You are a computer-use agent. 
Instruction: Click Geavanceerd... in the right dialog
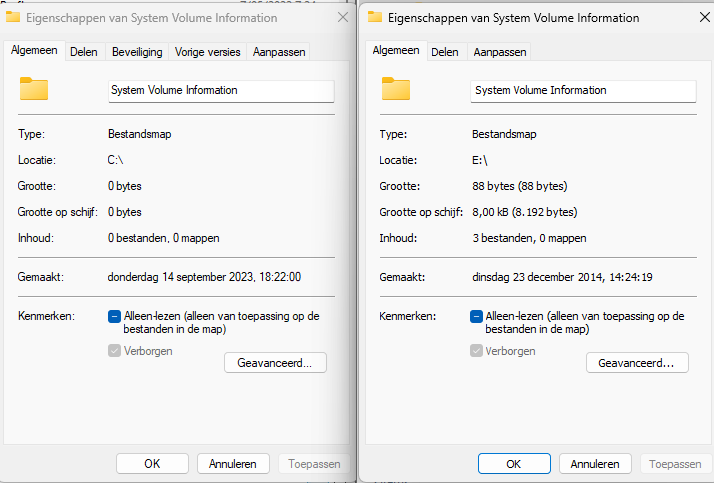click(x=637, y=363)
